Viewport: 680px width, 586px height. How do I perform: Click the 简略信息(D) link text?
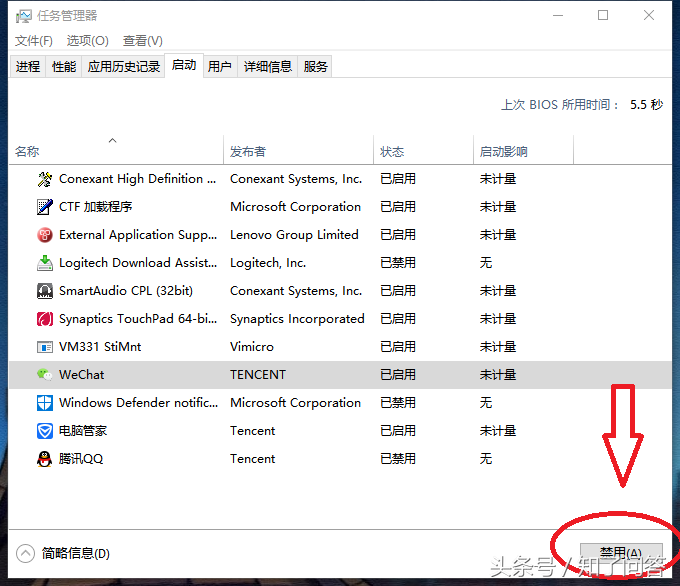[x=75, y=553]
